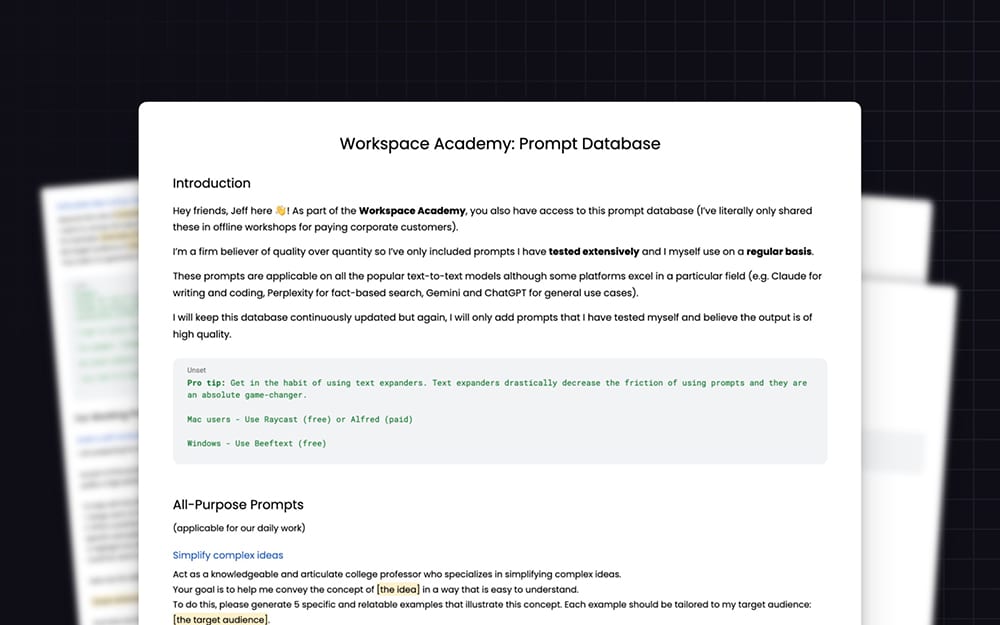Click 'These prompts are applicable' paragraph

click(x=497, y=284)
